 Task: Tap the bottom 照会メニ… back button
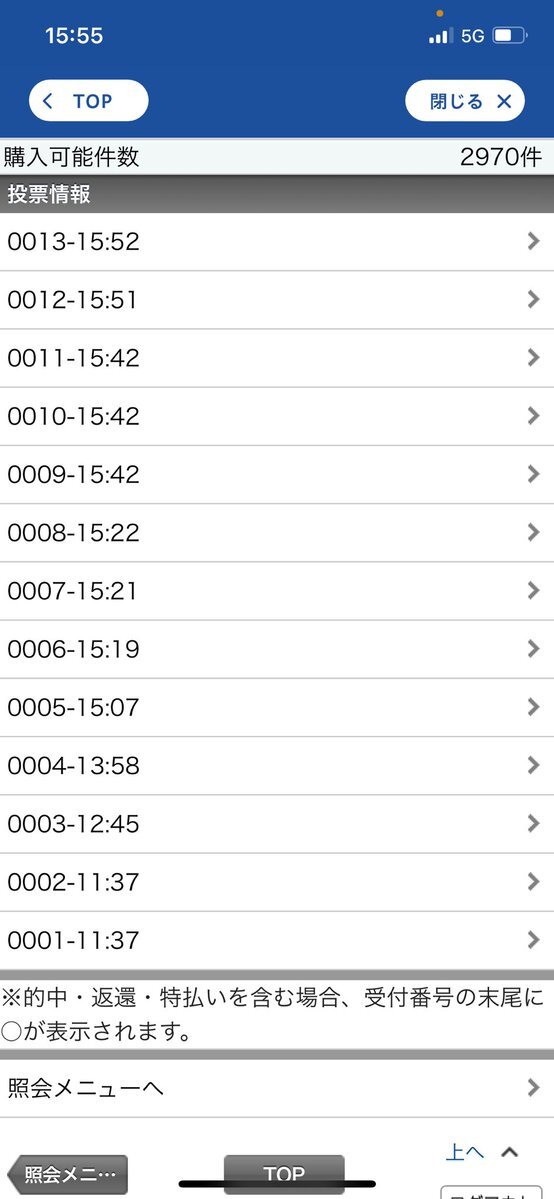click(67, 1175)
